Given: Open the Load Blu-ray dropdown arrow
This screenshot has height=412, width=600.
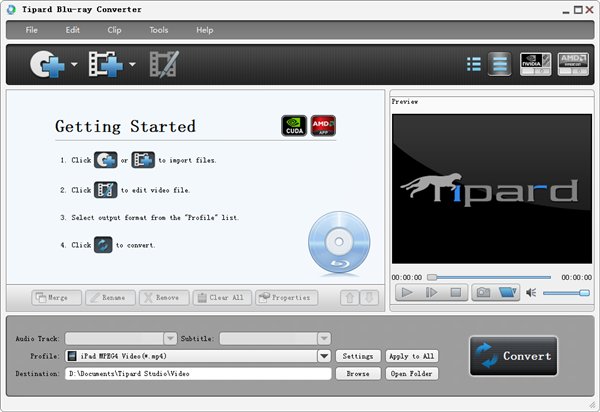Looking at the screenshot, I should point(74,64).
